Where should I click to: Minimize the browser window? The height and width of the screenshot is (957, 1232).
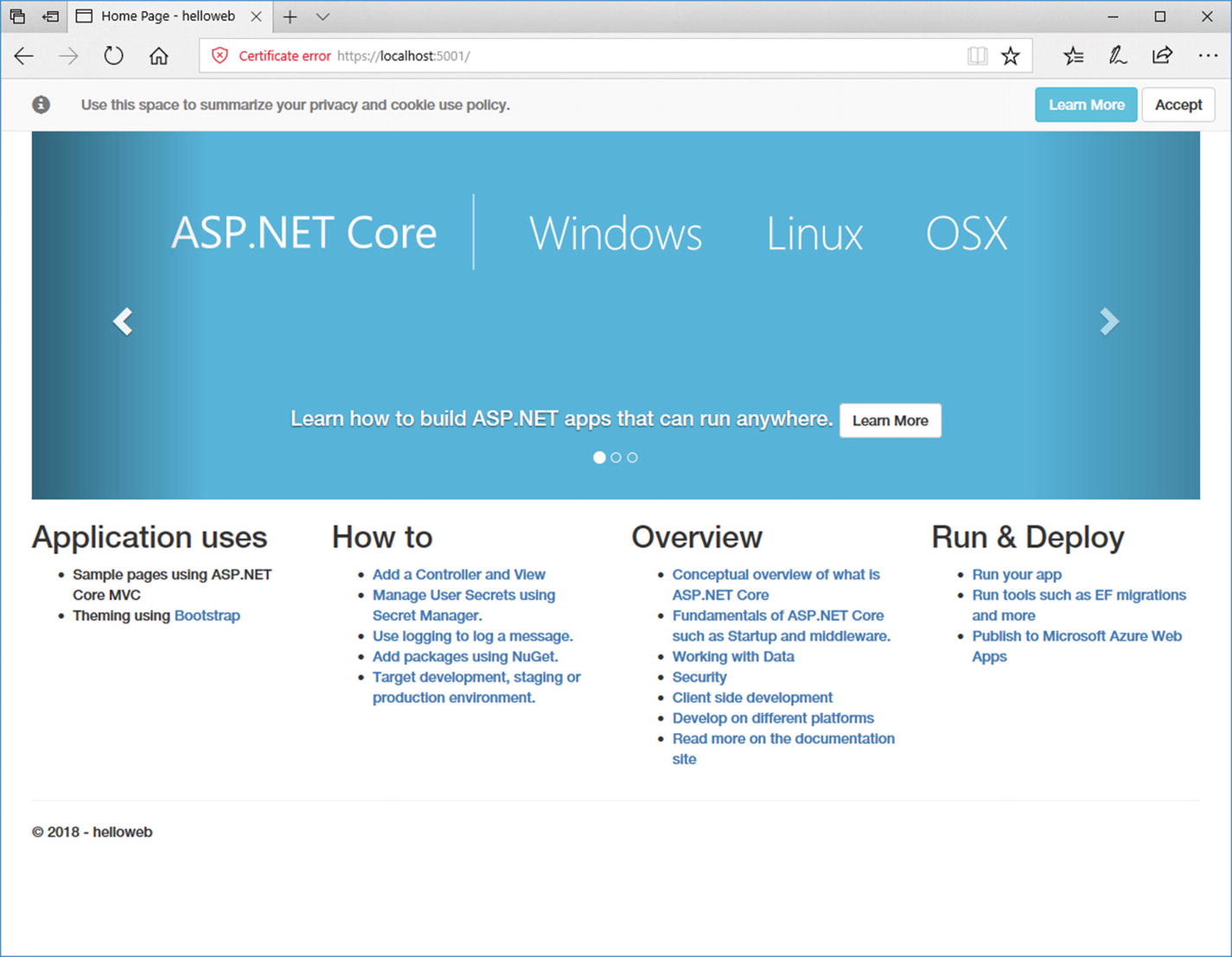pos(1113,16)
